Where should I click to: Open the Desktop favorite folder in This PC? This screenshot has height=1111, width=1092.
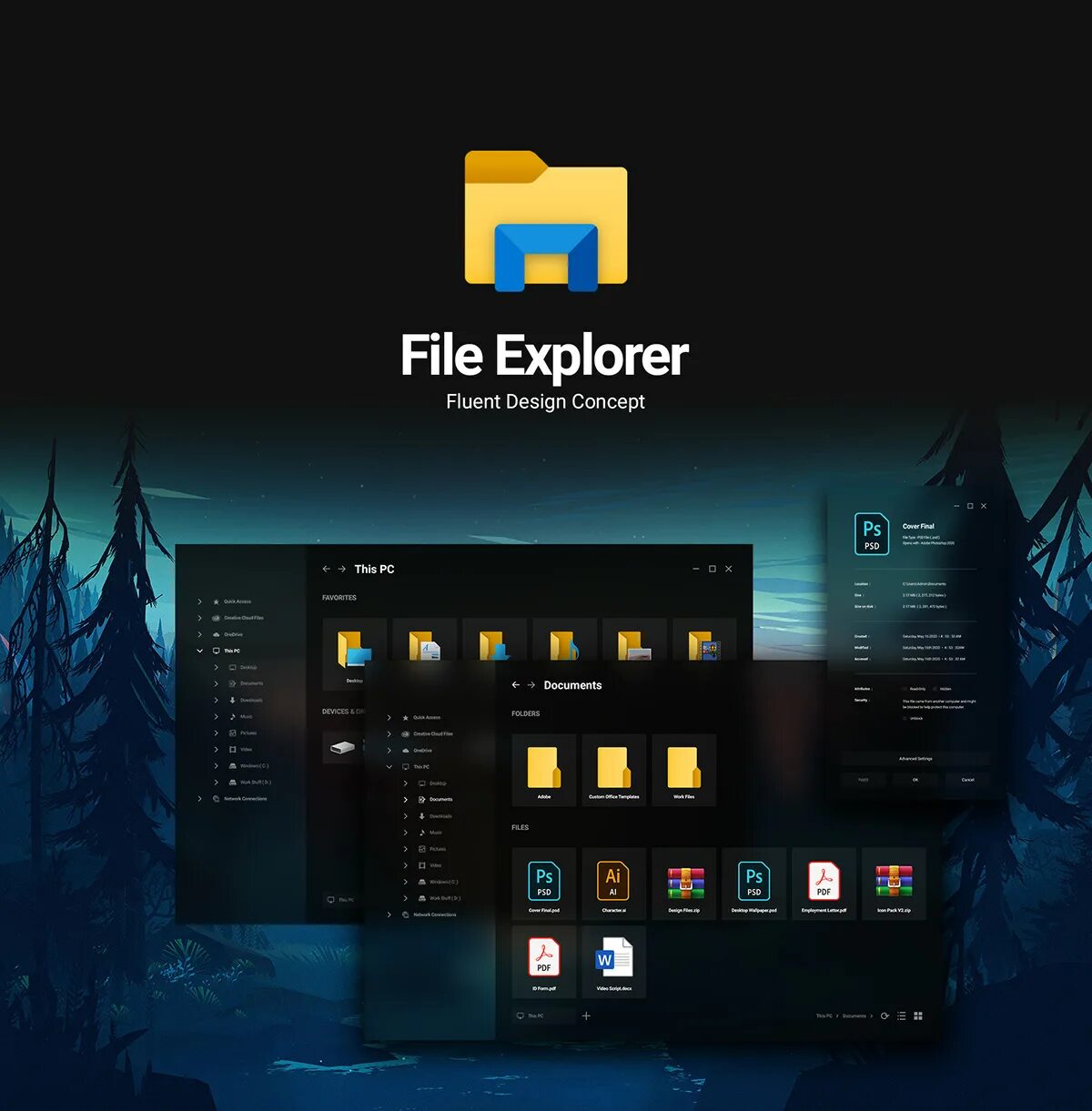354,653
